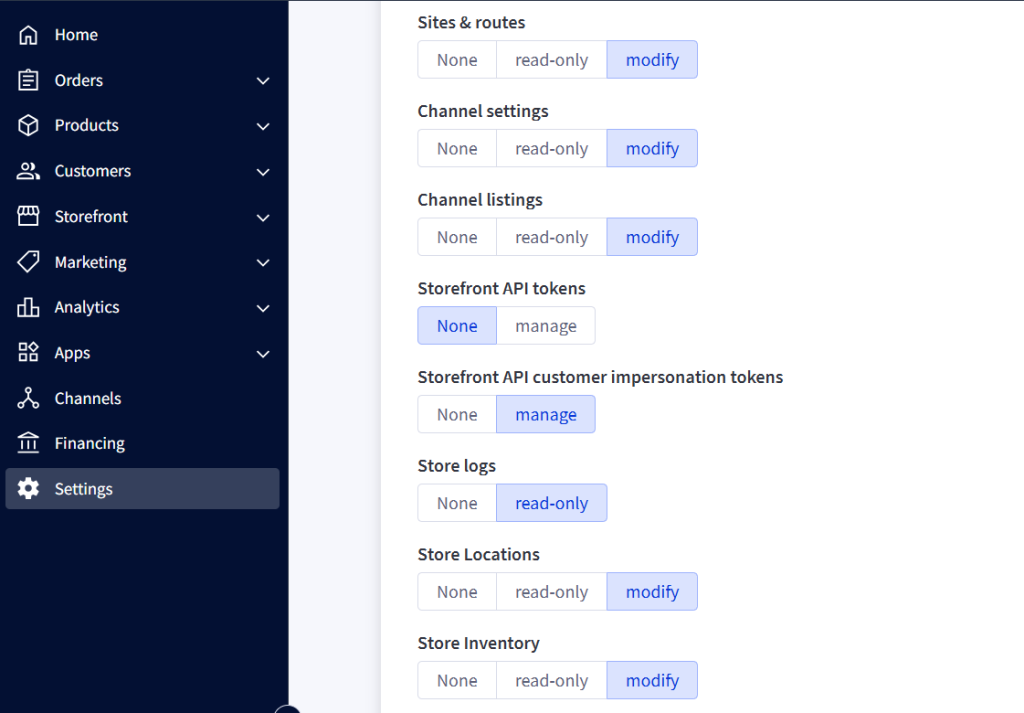Enable manage for Storefront API tokens
This screenshot has width=1024, height=713.
(546, 326)
